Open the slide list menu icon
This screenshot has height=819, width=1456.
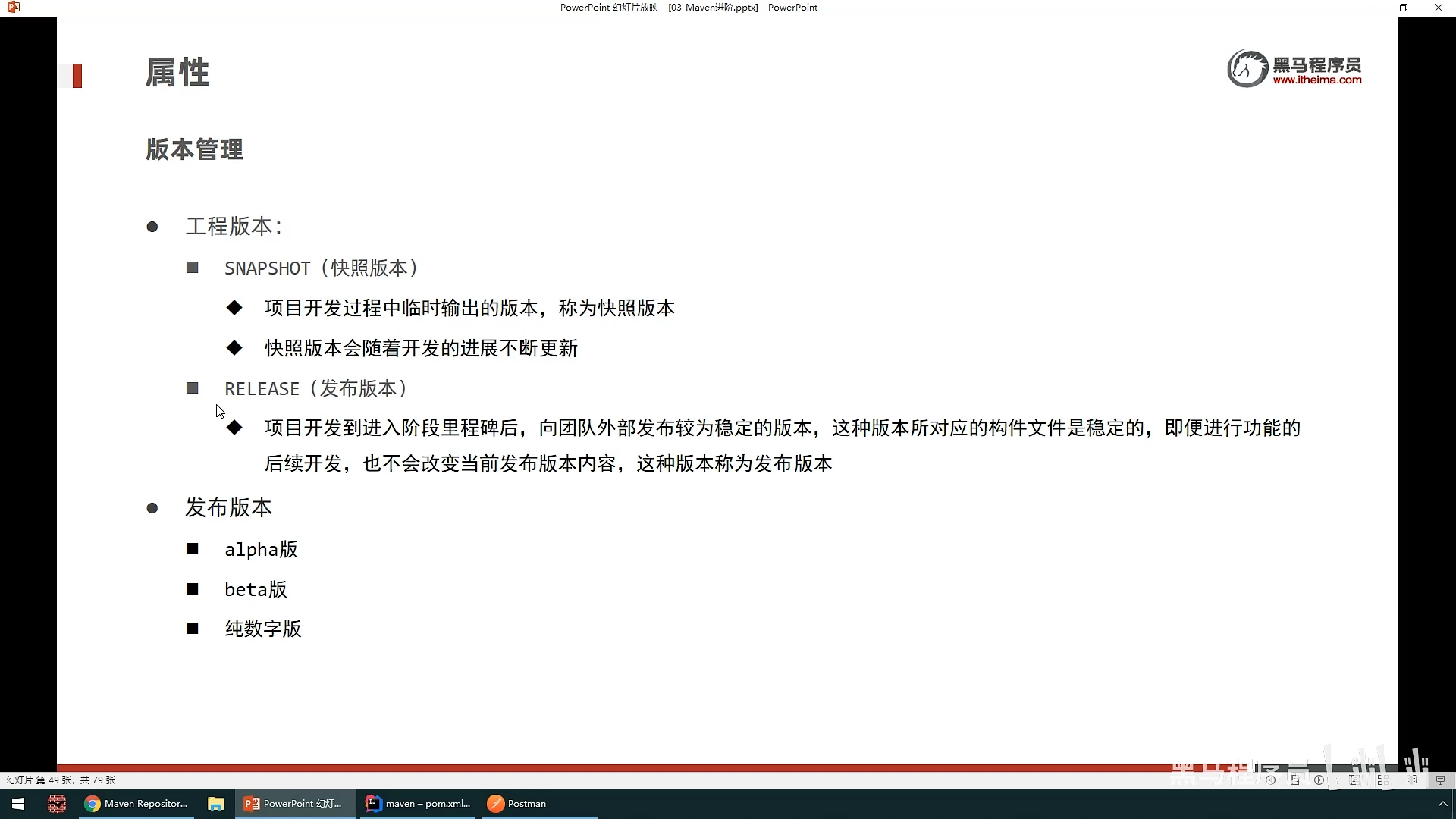(x=1294, y=780)
